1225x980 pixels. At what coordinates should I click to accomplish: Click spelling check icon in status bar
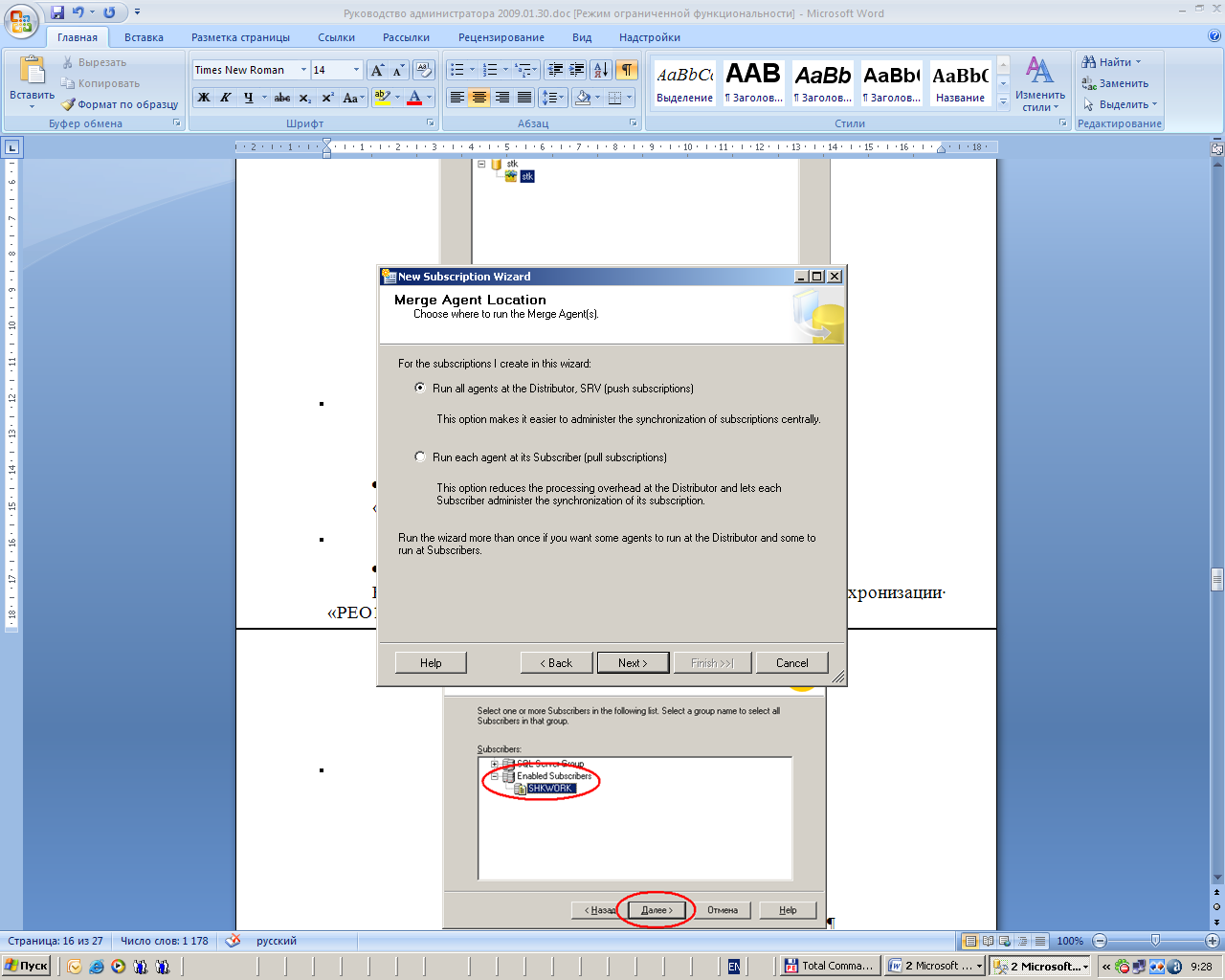coord(233,941)
